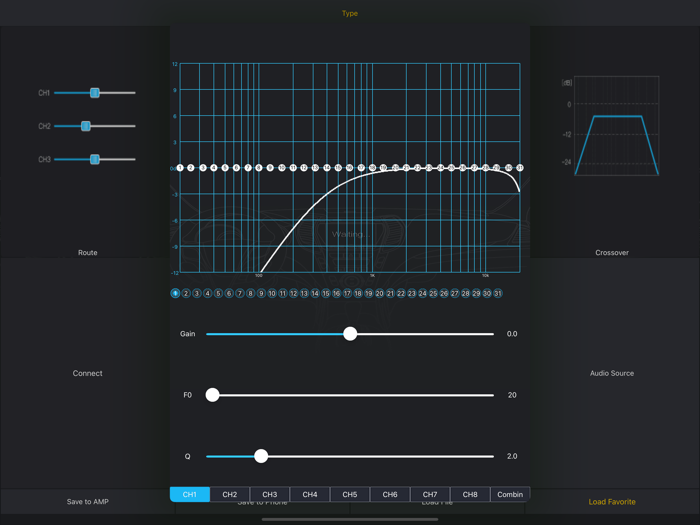Select EQ band 20 button
Viewport: 700px width, 525px height.
point(379,293)
